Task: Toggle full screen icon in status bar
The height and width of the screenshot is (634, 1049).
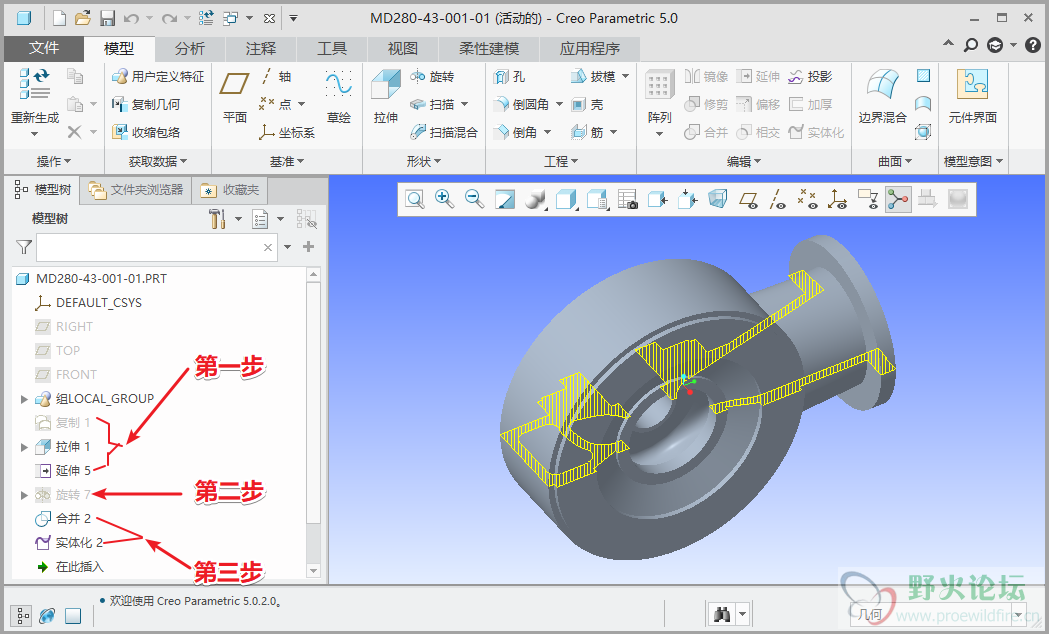Action: click(73, 615)
